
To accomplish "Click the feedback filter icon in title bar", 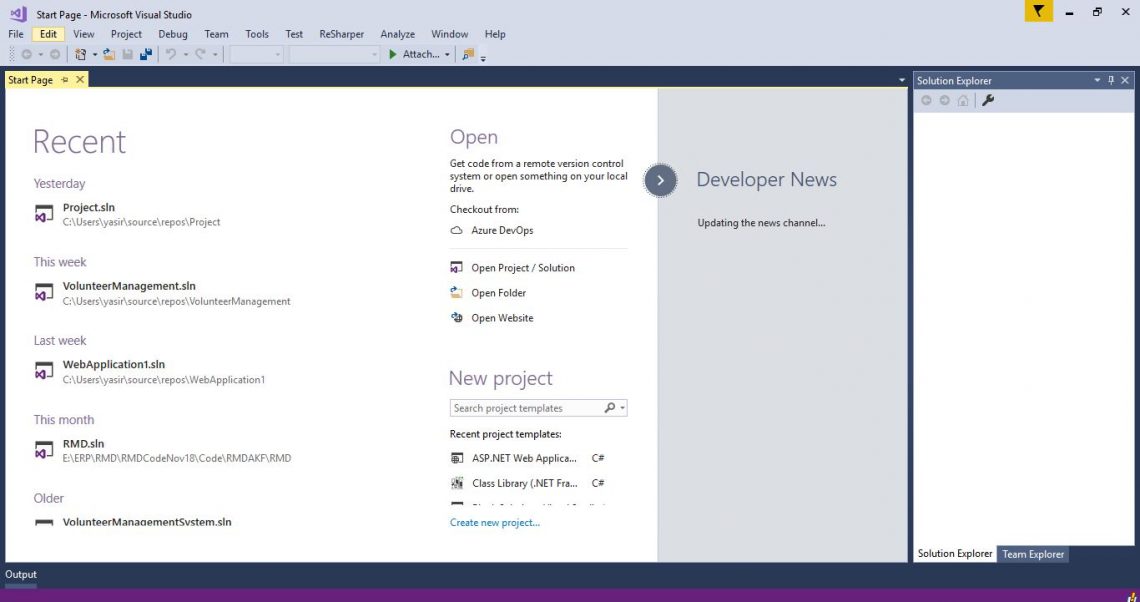I will click(x=1039, y=12).
